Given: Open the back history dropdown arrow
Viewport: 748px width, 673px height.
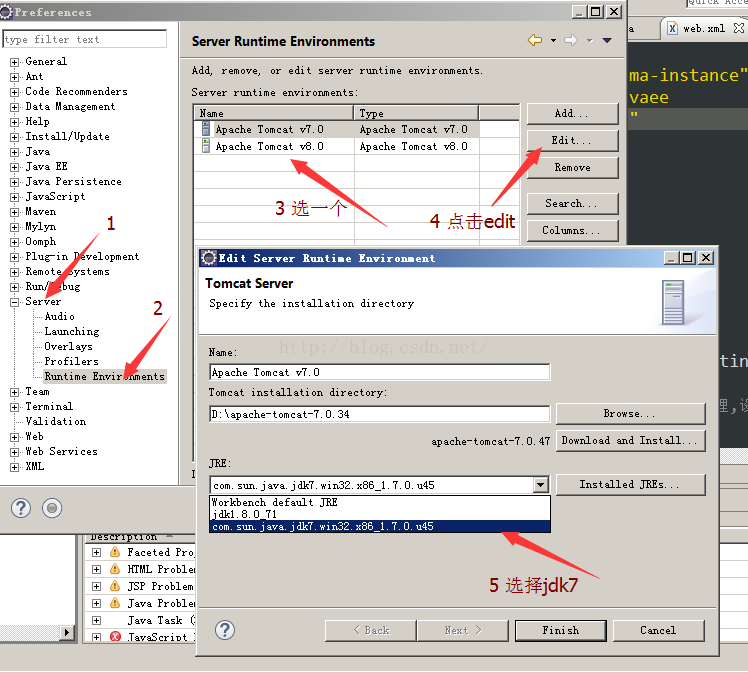Looking at the screenshot, I should (x=553, y=41).
